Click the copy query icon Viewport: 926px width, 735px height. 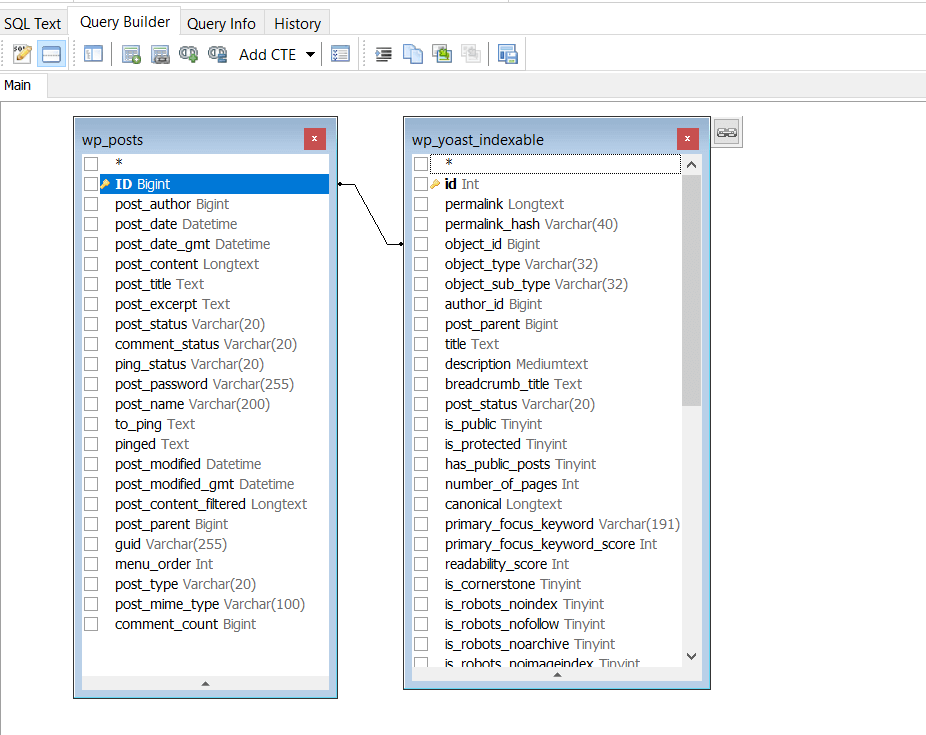tap(413, 54)
